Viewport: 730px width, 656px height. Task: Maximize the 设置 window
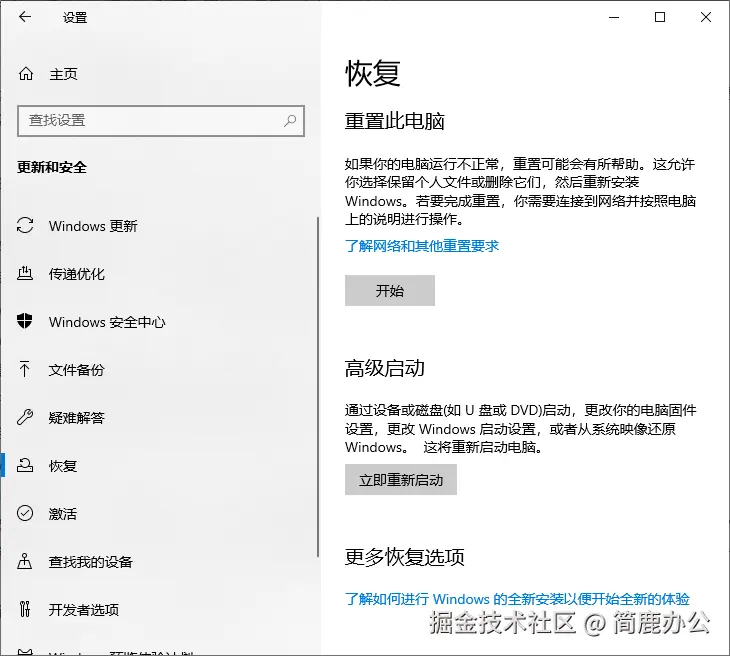coord(660,17)
